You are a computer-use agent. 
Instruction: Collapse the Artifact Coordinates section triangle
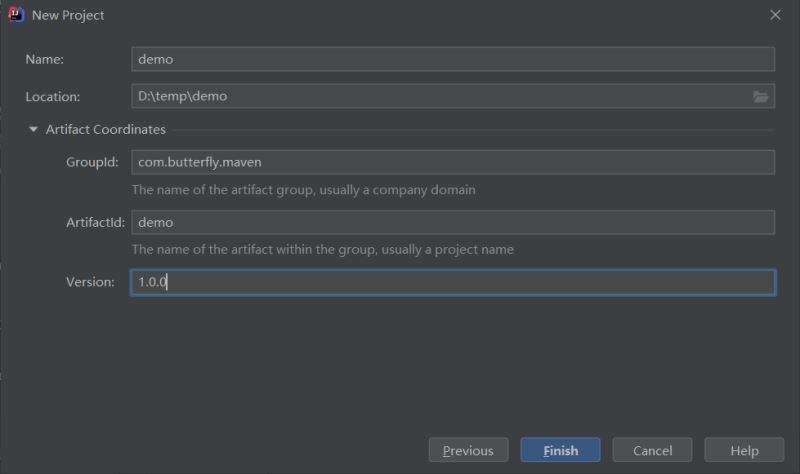tap(33, 130)
